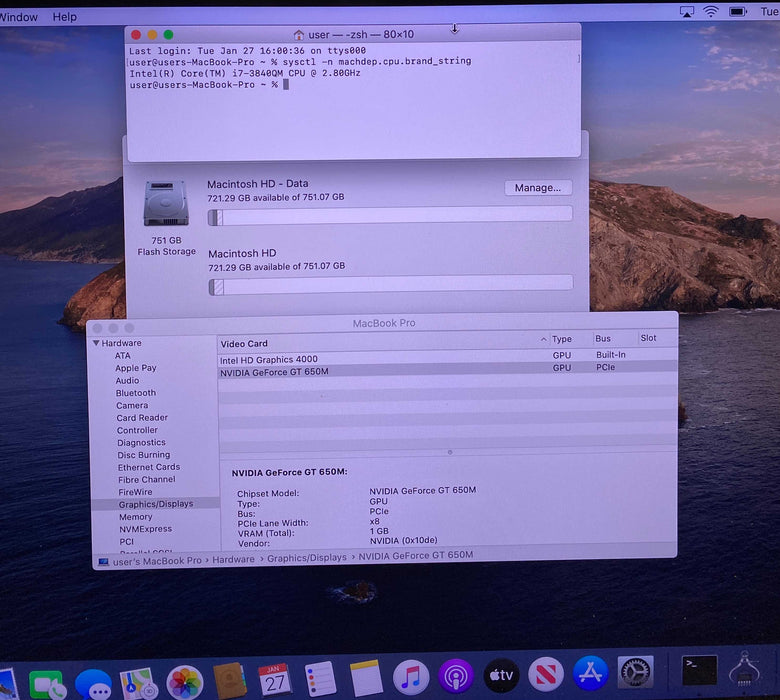Open Terminal icon in the Dock
This screenshot has width=780, height=700.
point(699,670)
